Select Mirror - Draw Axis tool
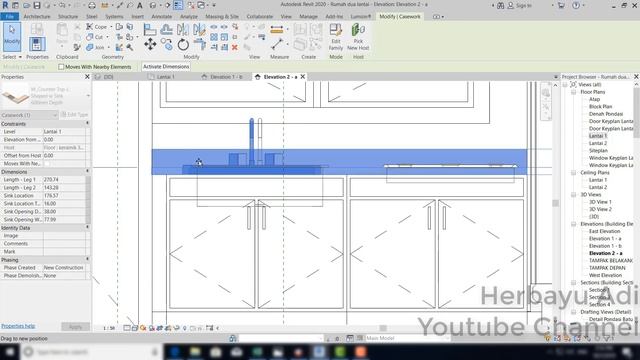 [199, 29]
